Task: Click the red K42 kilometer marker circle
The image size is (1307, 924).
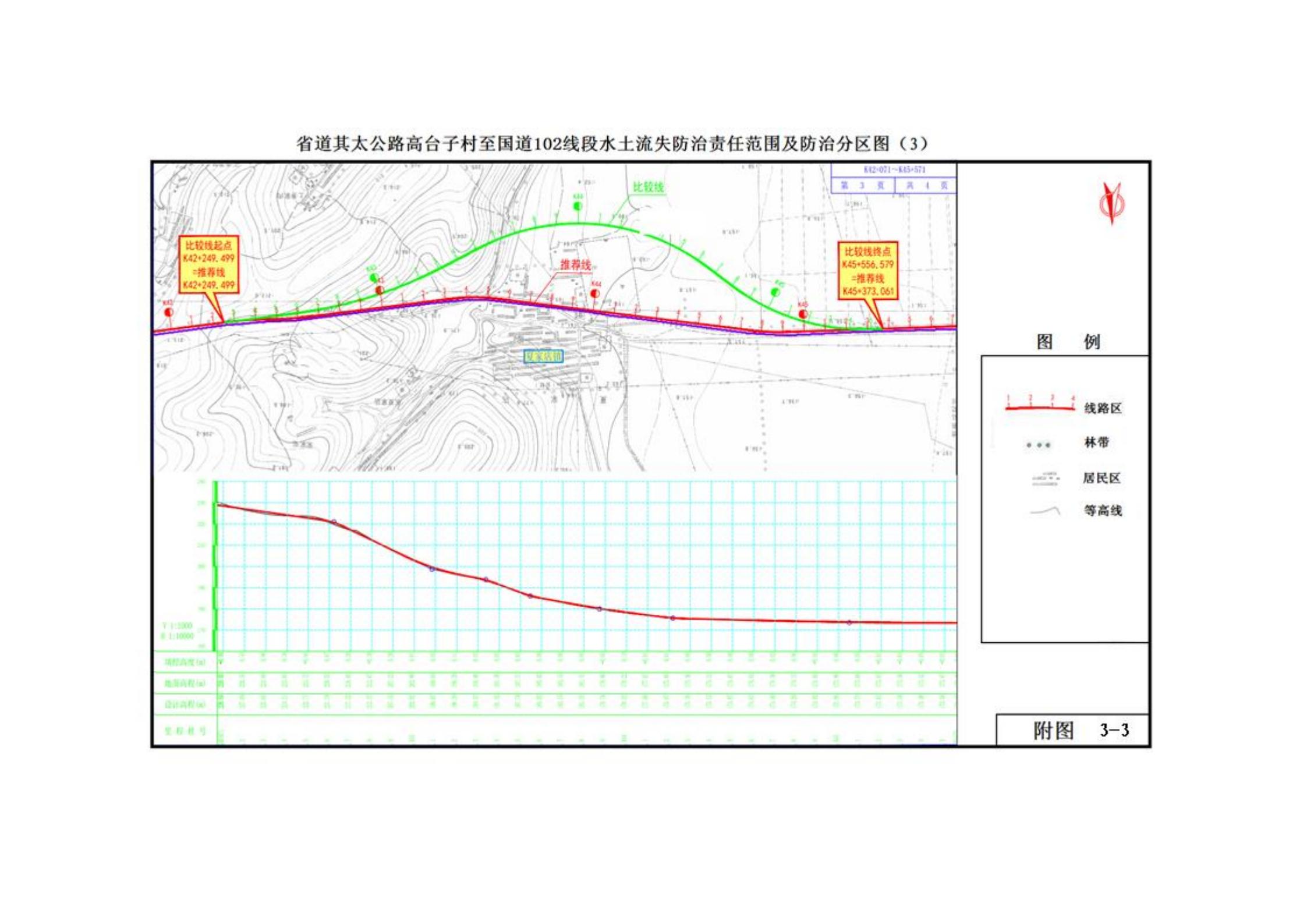Action: pos(169,312)
